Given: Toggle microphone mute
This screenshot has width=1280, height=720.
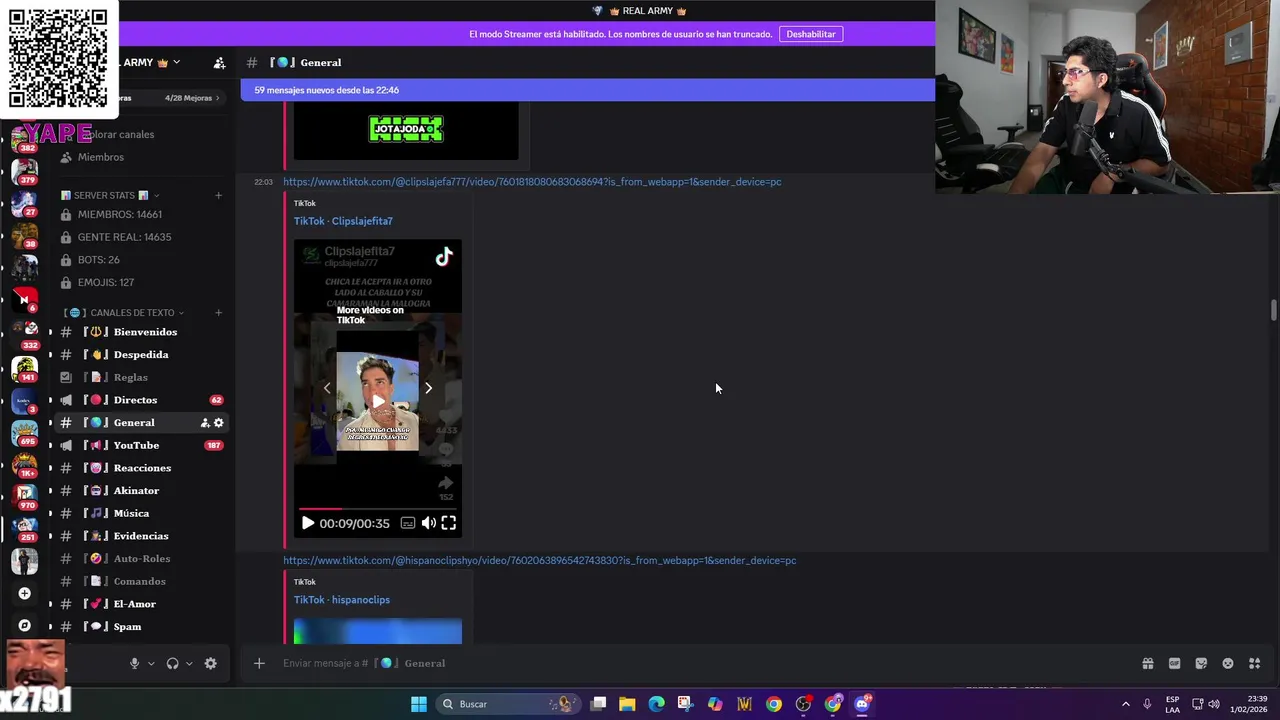Looking at the screenshot, I should [134, 663].
